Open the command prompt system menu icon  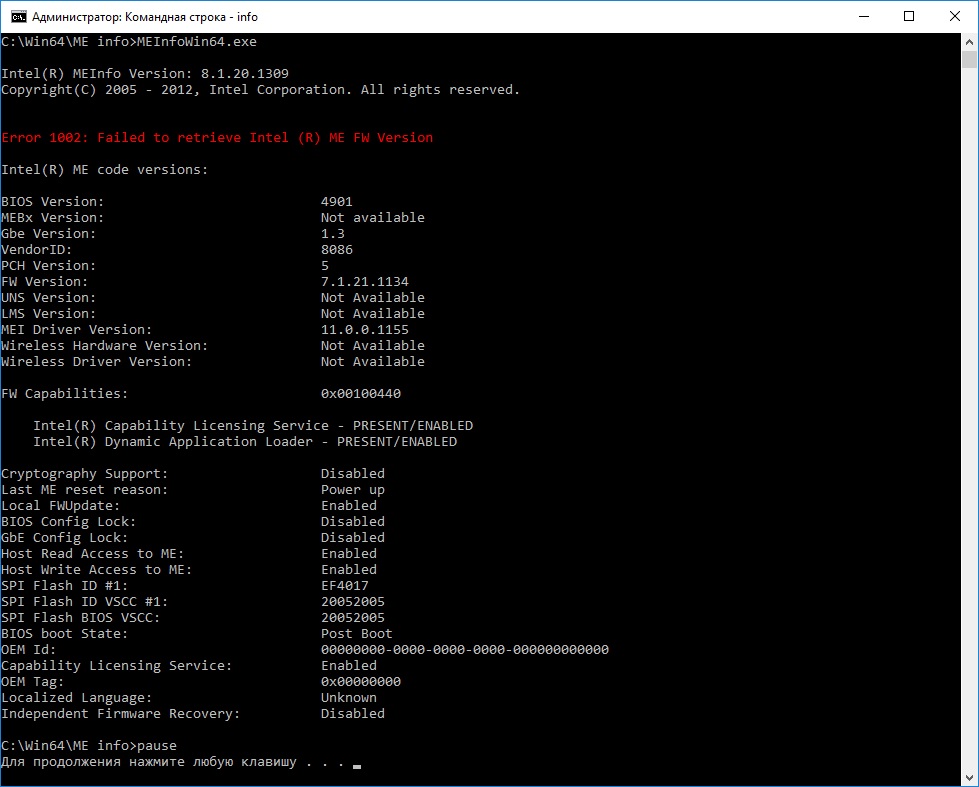click(19, 17)
